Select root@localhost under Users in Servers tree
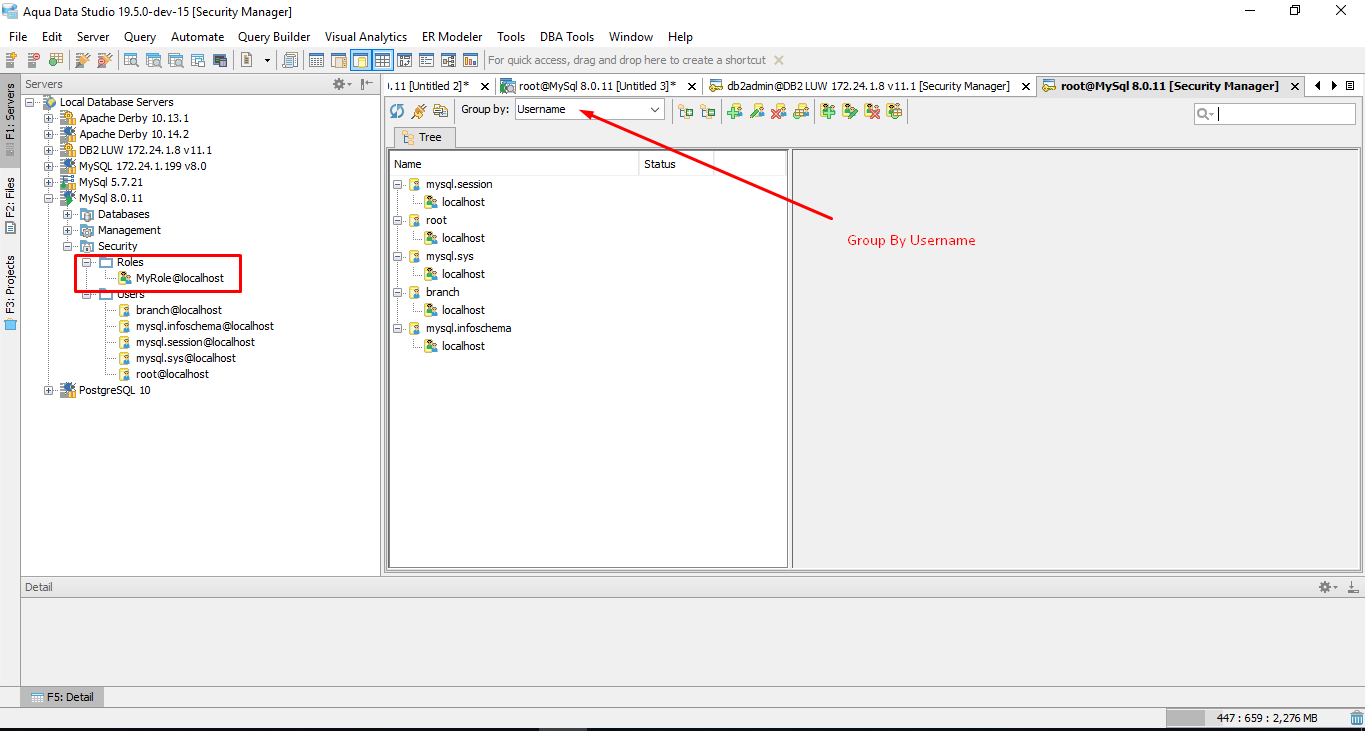This screenshot has width=1365, height=731. [172, 374]
